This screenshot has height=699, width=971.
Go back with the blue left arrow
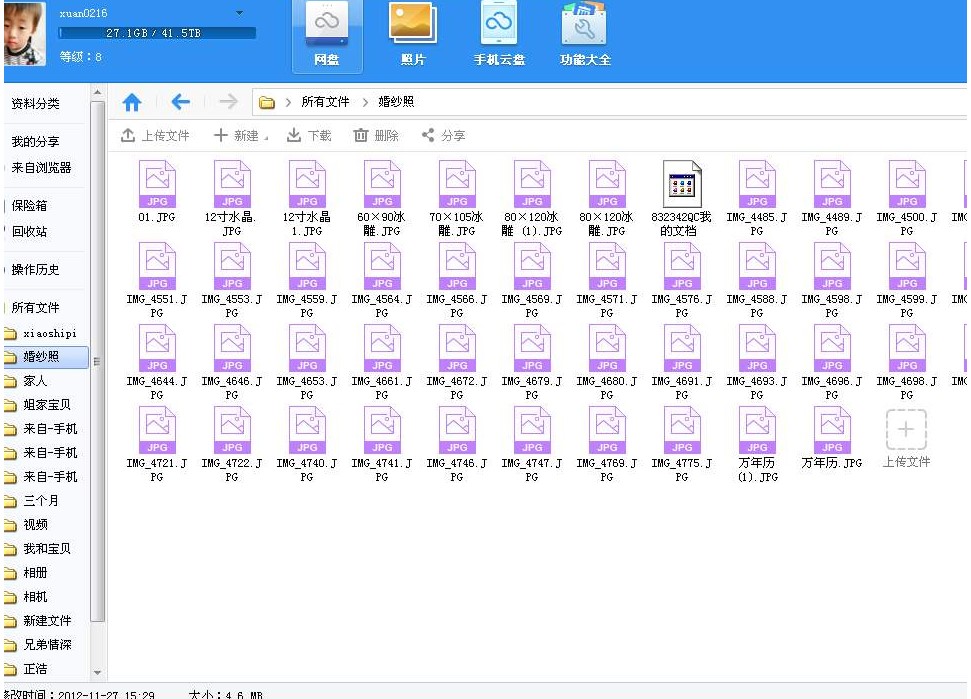(x=180, y=102)
